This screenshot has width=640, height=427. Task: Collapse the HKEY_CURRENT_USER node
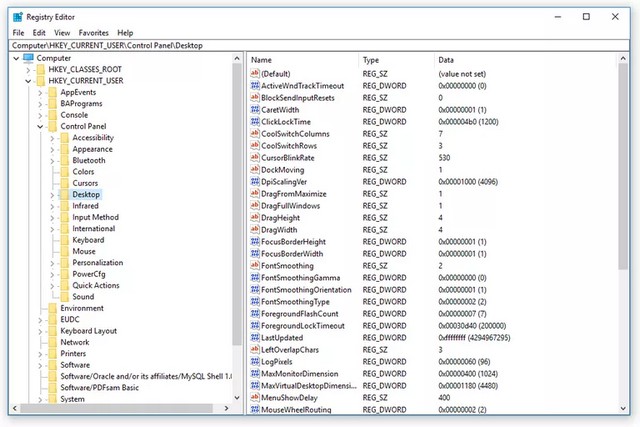pyautogui.click(x=28, y=81)
